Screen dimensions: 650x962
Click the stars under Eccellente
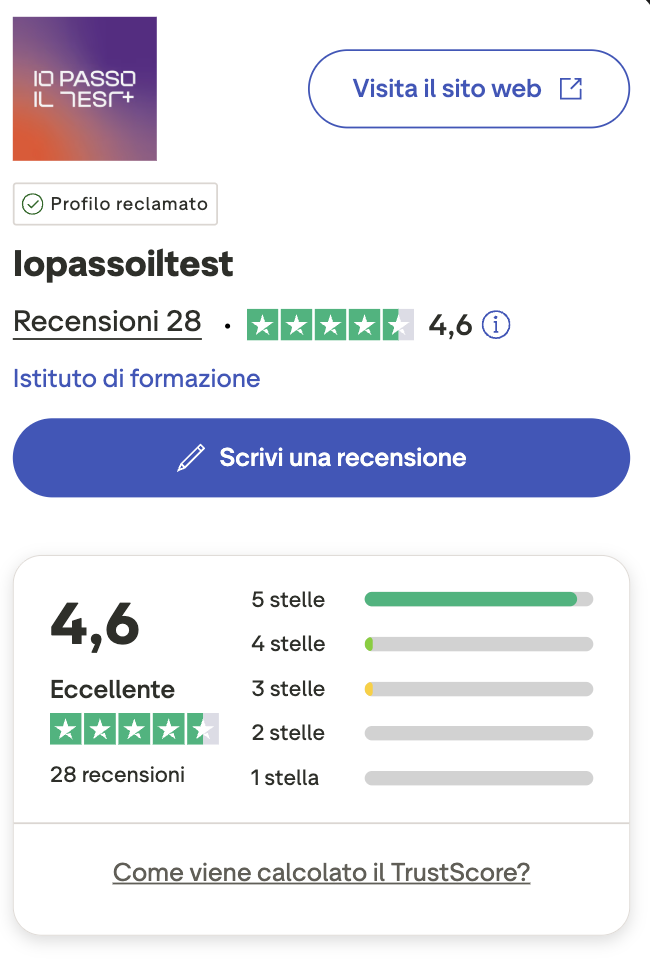pos(134,730)
